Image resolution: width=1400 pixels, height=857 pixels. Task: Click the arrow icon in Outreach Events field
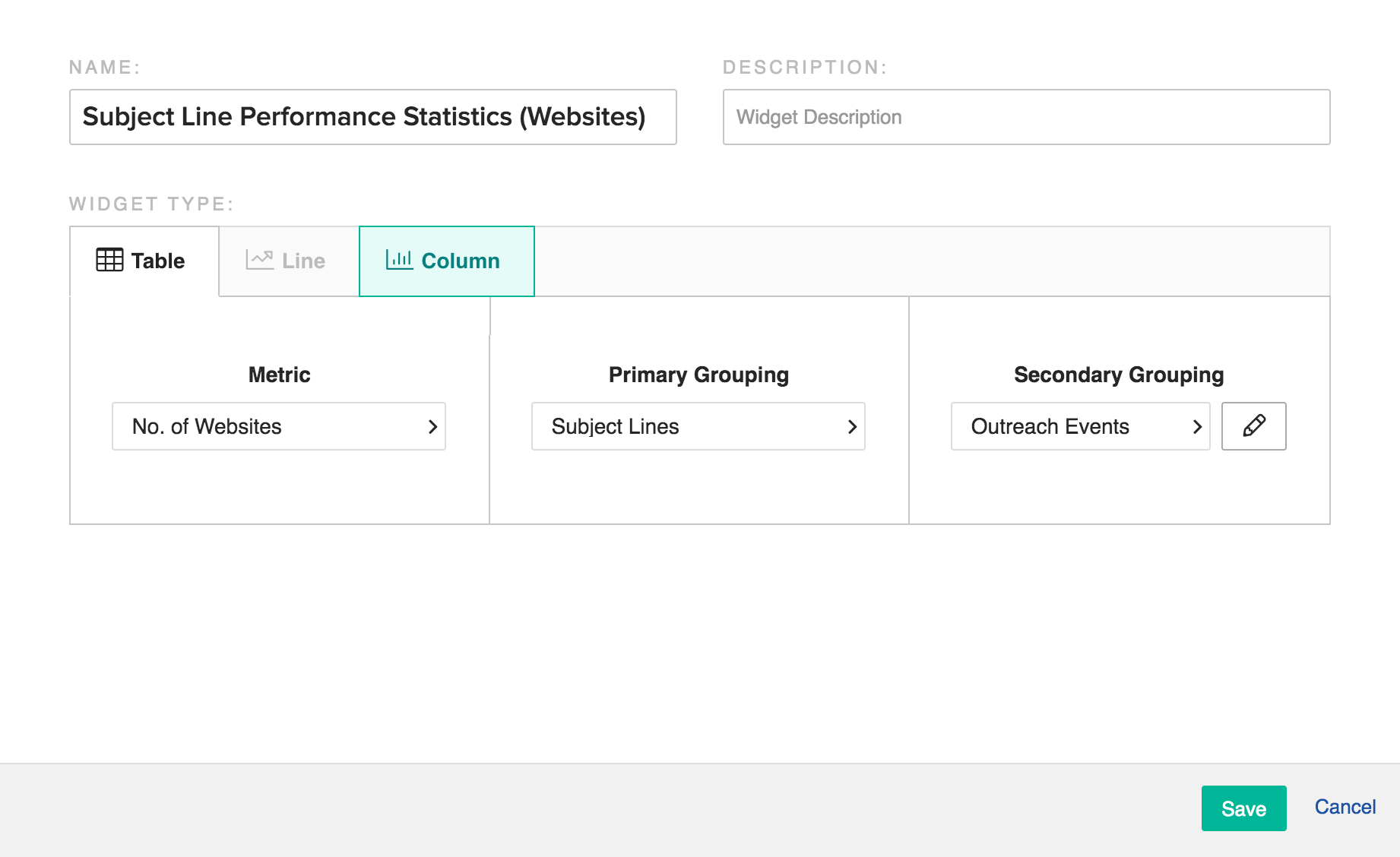click(1197, 427)
